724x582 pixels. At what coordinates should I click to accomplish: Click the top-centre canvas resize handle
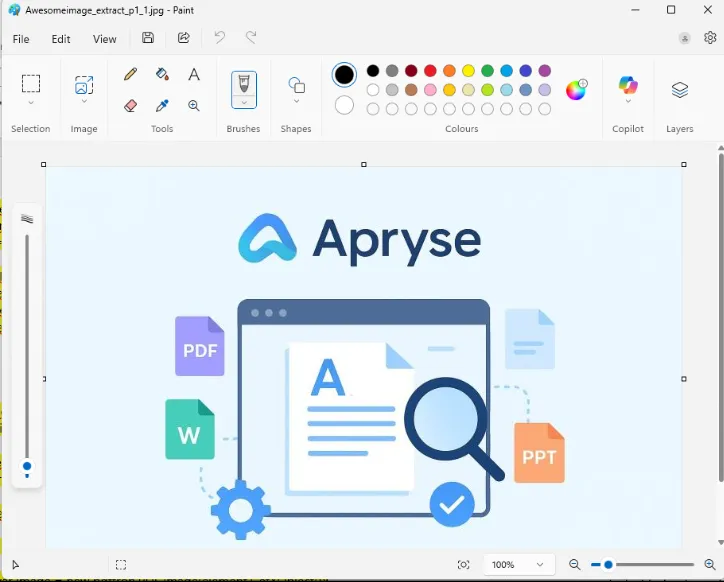point(364,164)
